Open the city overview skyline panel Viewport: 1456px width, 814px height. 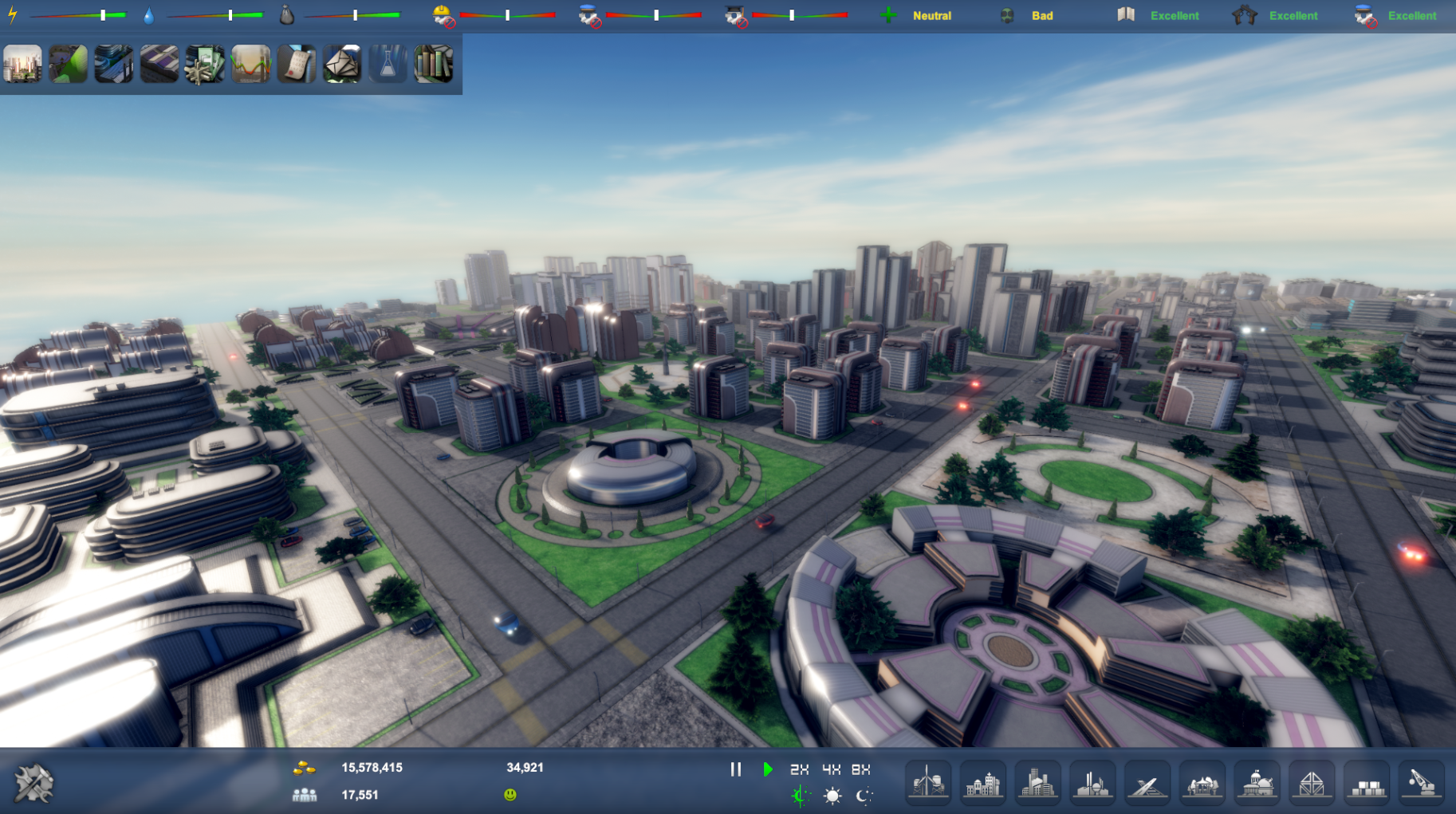tap(22, 65)
